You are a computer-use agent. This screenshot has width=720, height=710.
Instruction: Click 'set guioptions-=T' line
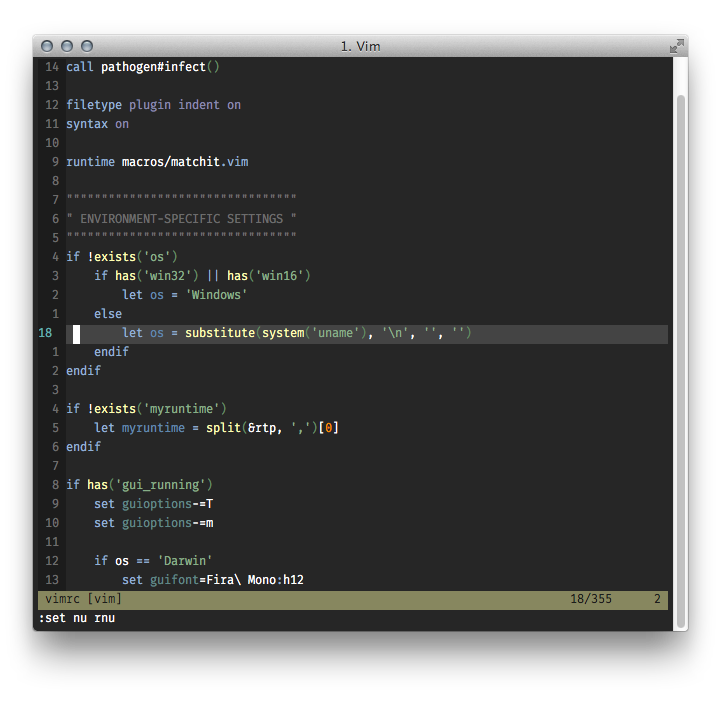pos(153,504)
